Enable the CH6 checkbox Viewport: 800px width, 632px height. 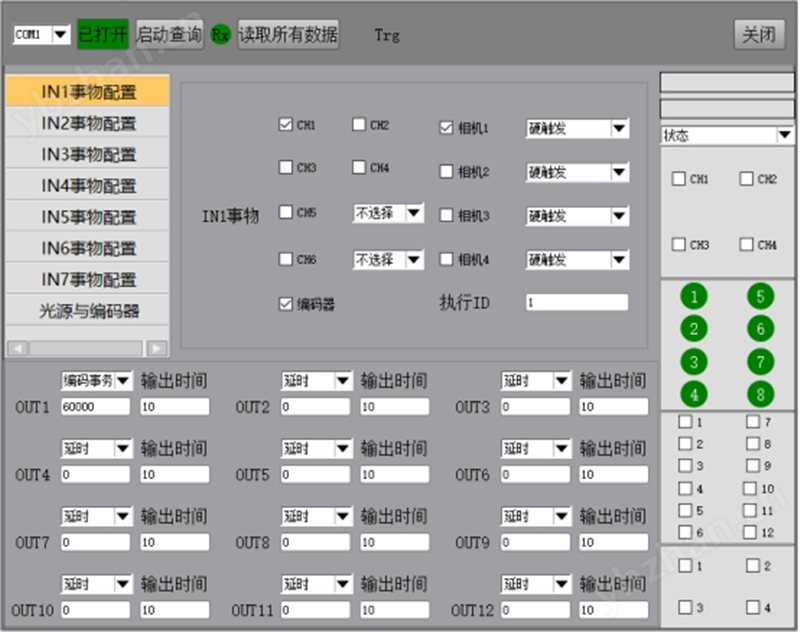click(x=286, y=259)
